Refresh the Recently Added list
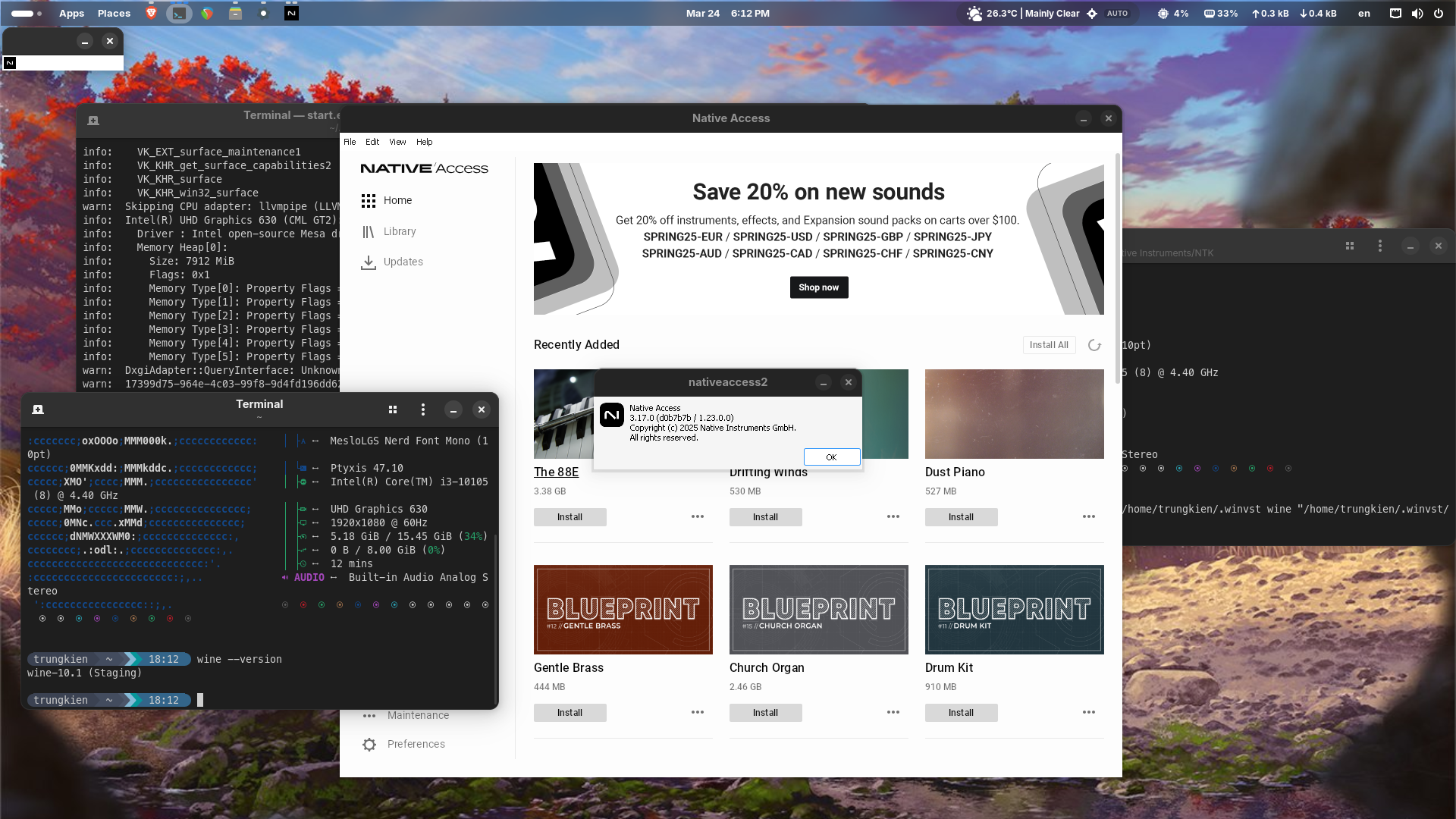 coord(1094,345)
